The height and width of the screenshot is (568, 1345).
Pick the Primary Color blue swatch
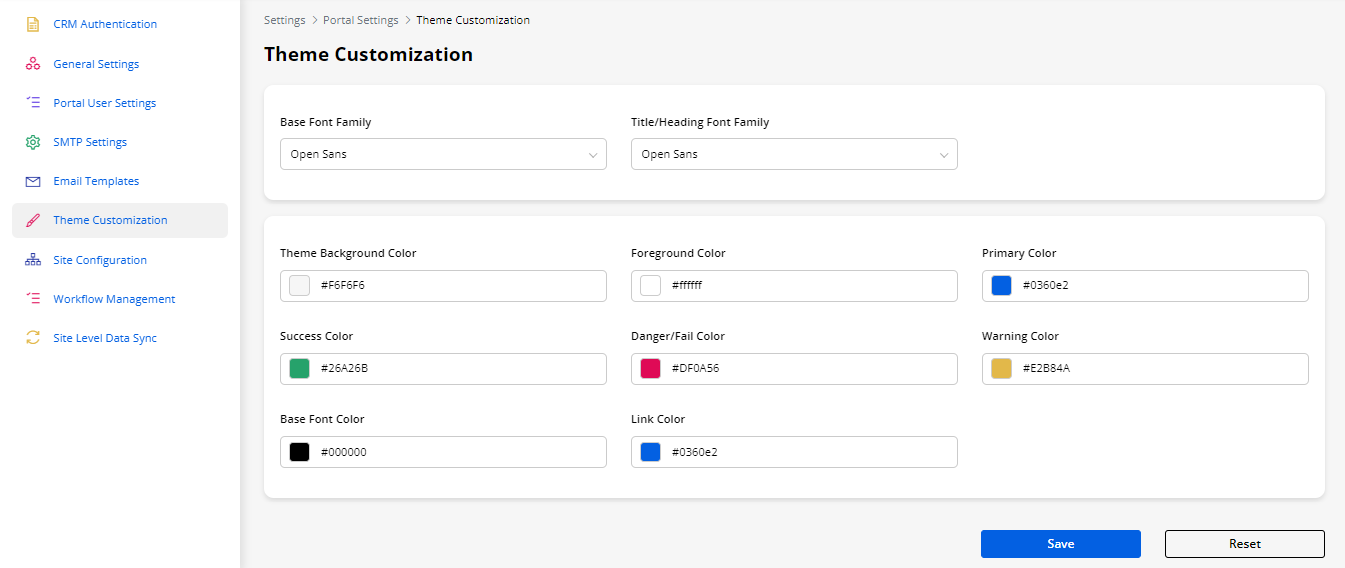point(1001,286)
